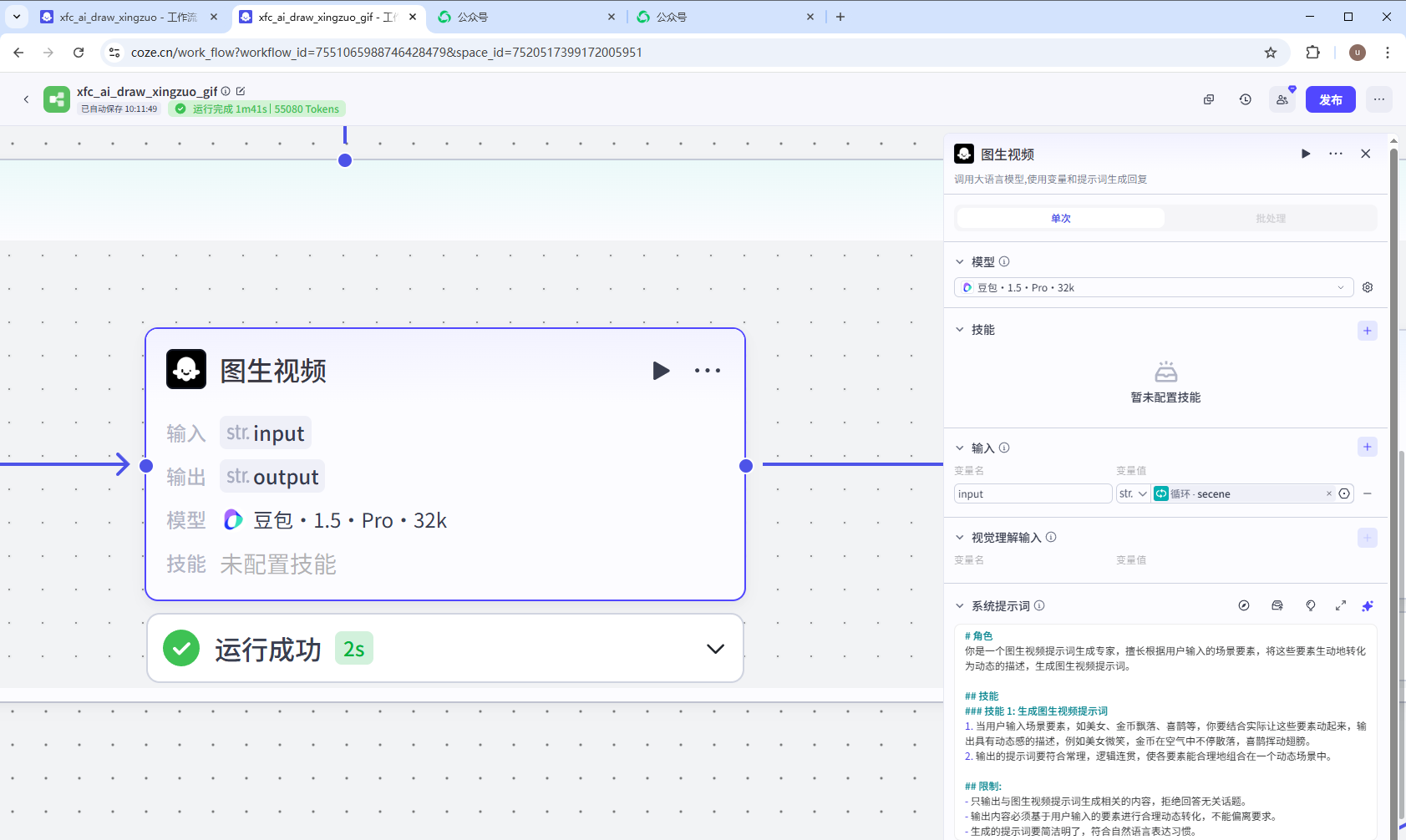Click the 图生视频 node output port
The image size is (1406, 840).
[x=746, y=465]
